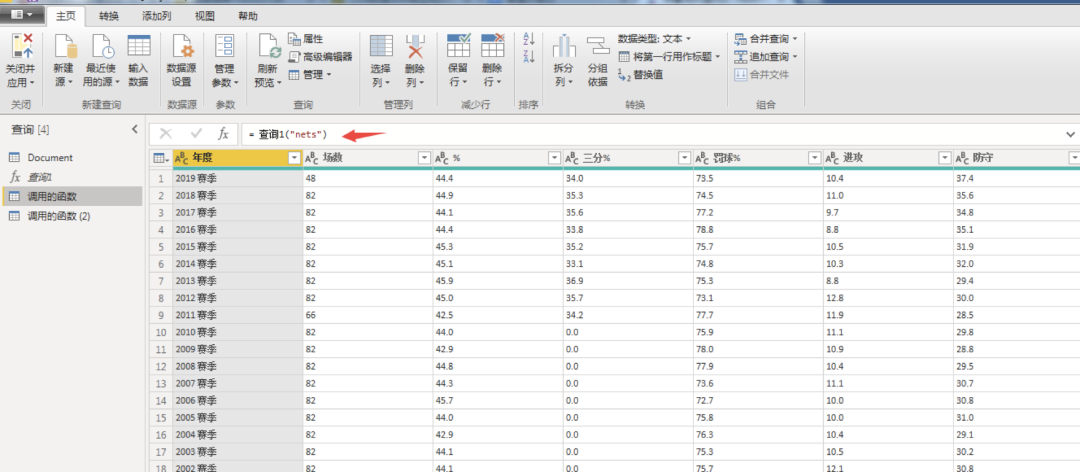The height and width of the screenshot is (472, 1080).
Task: Open filter dropdown for % column
Action: (554, 158)
